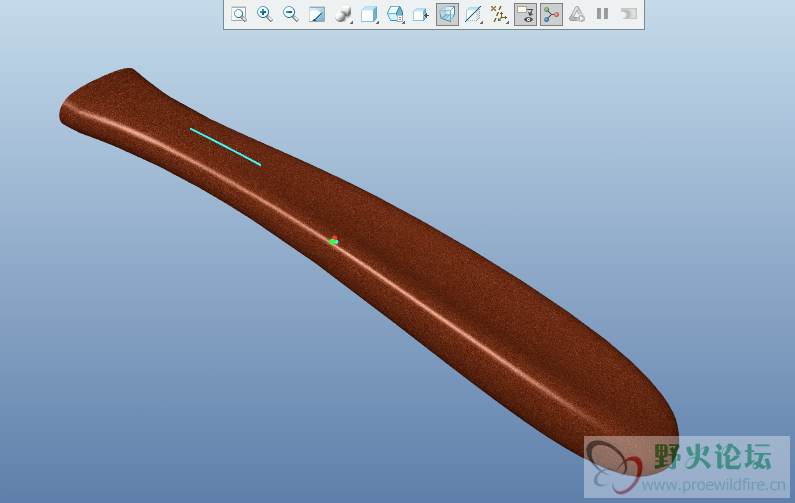Viewport: 795px width, 503px height.
Task: Repaint the graphics window
Action: pos(317,14)
